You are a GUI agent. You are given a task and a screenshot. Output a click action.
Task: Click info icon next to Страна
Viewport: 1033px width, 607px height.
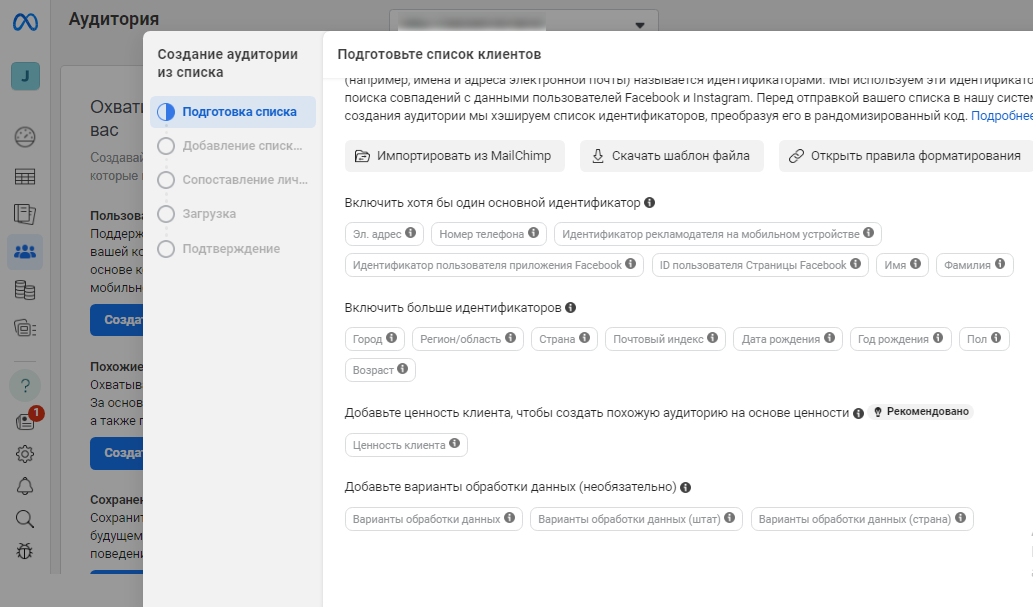(584, 337)
